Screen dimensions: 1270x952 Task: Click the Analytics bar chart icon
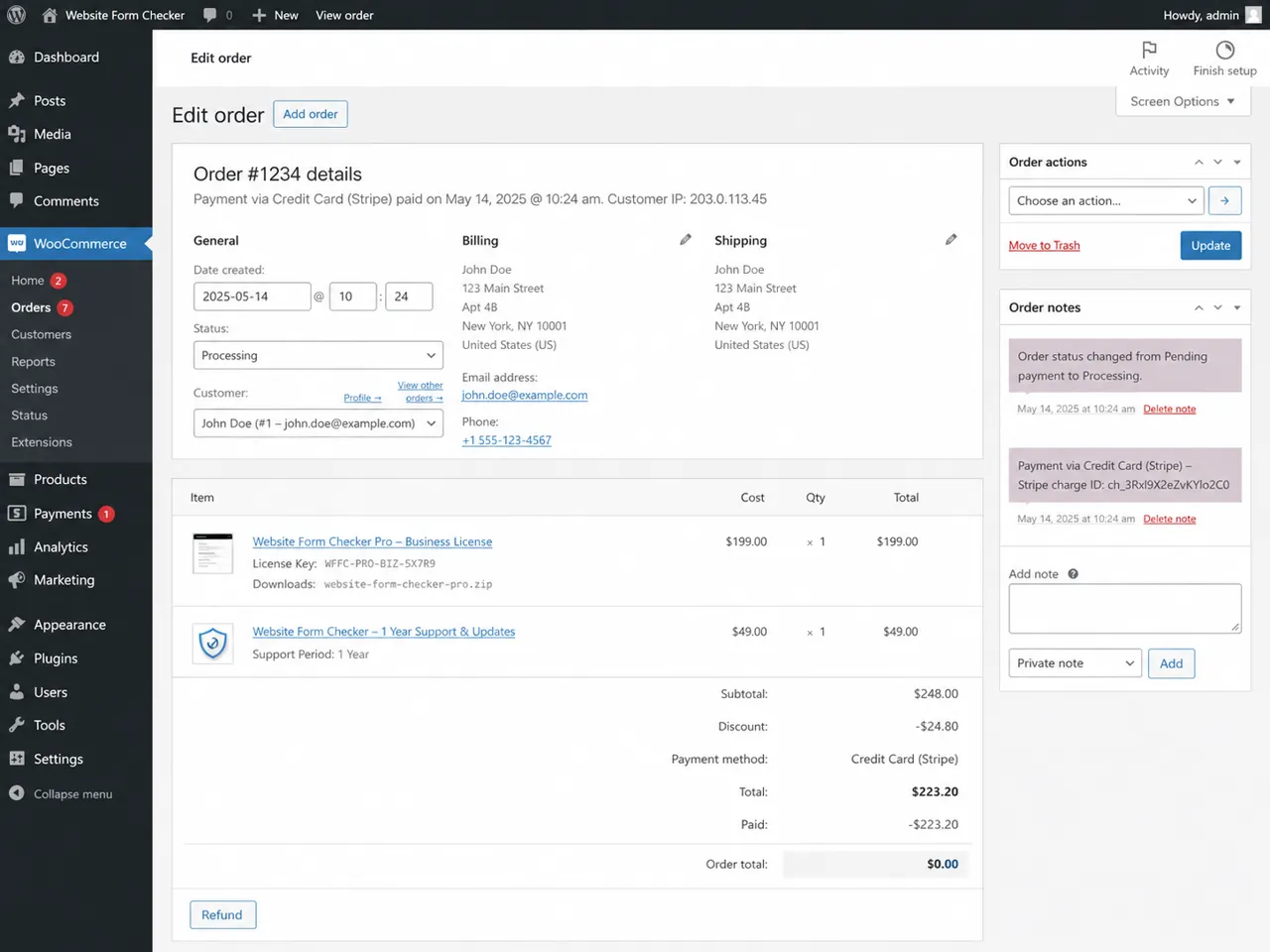pos(17,546)
